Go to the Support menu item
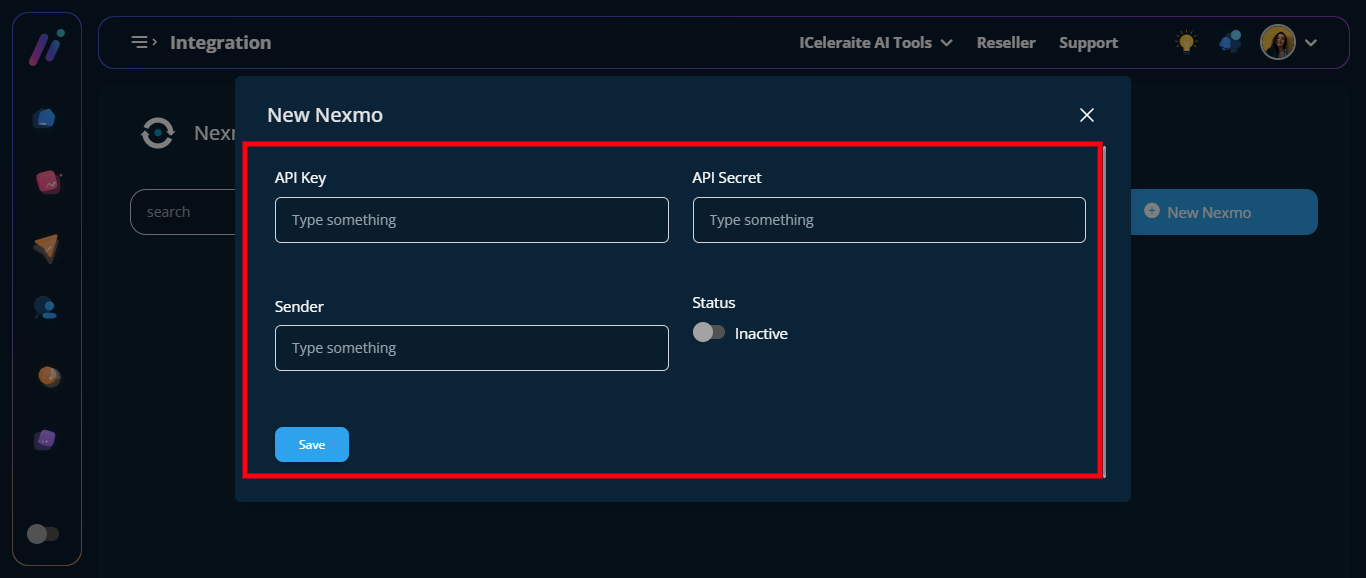Screen dimensions: 1366x578 coord(1088,43)
